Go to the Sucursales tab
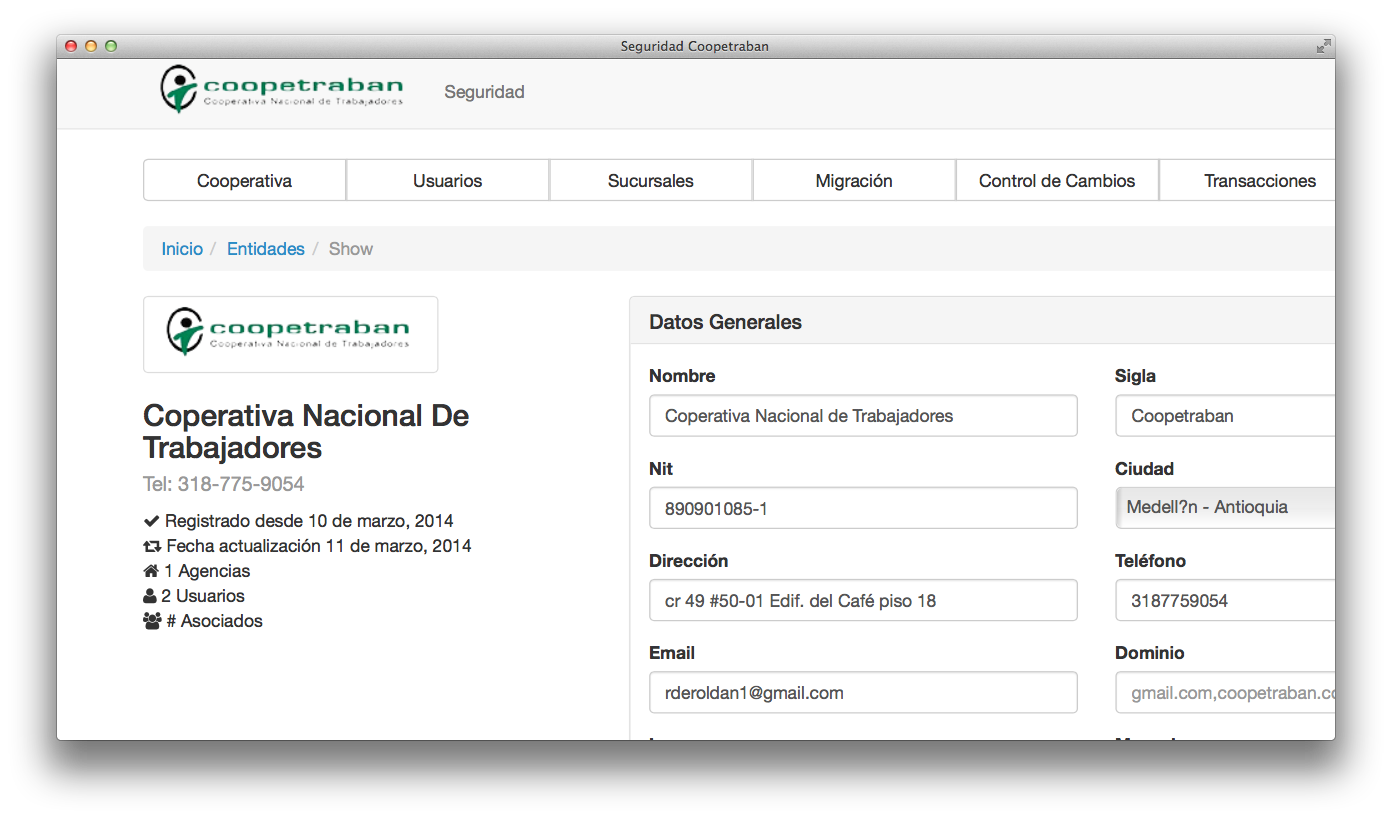This screenshot has height=819, width=1392. point(650,181)
